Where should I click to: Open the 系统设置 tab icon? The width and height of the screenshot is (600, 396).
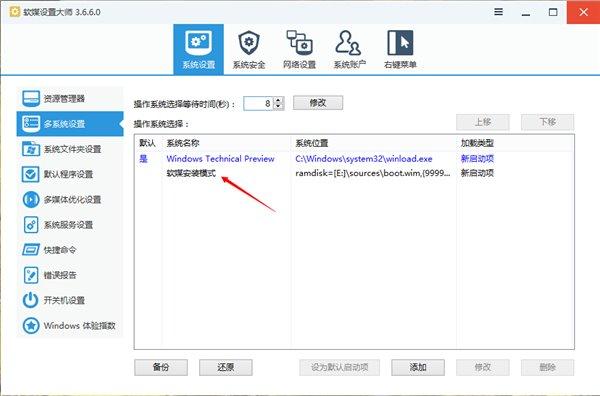coord(198,43)
